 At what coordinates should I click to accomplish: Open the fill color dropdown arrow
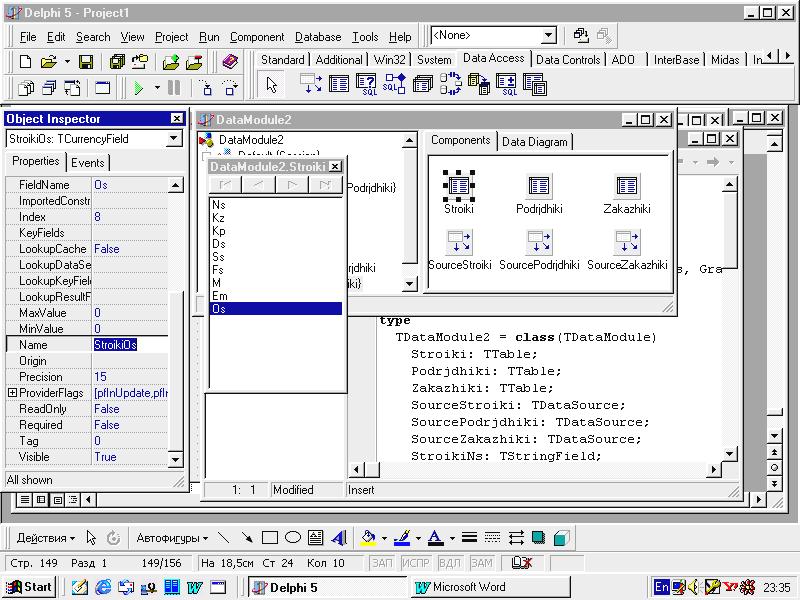(x=384, y=538)
